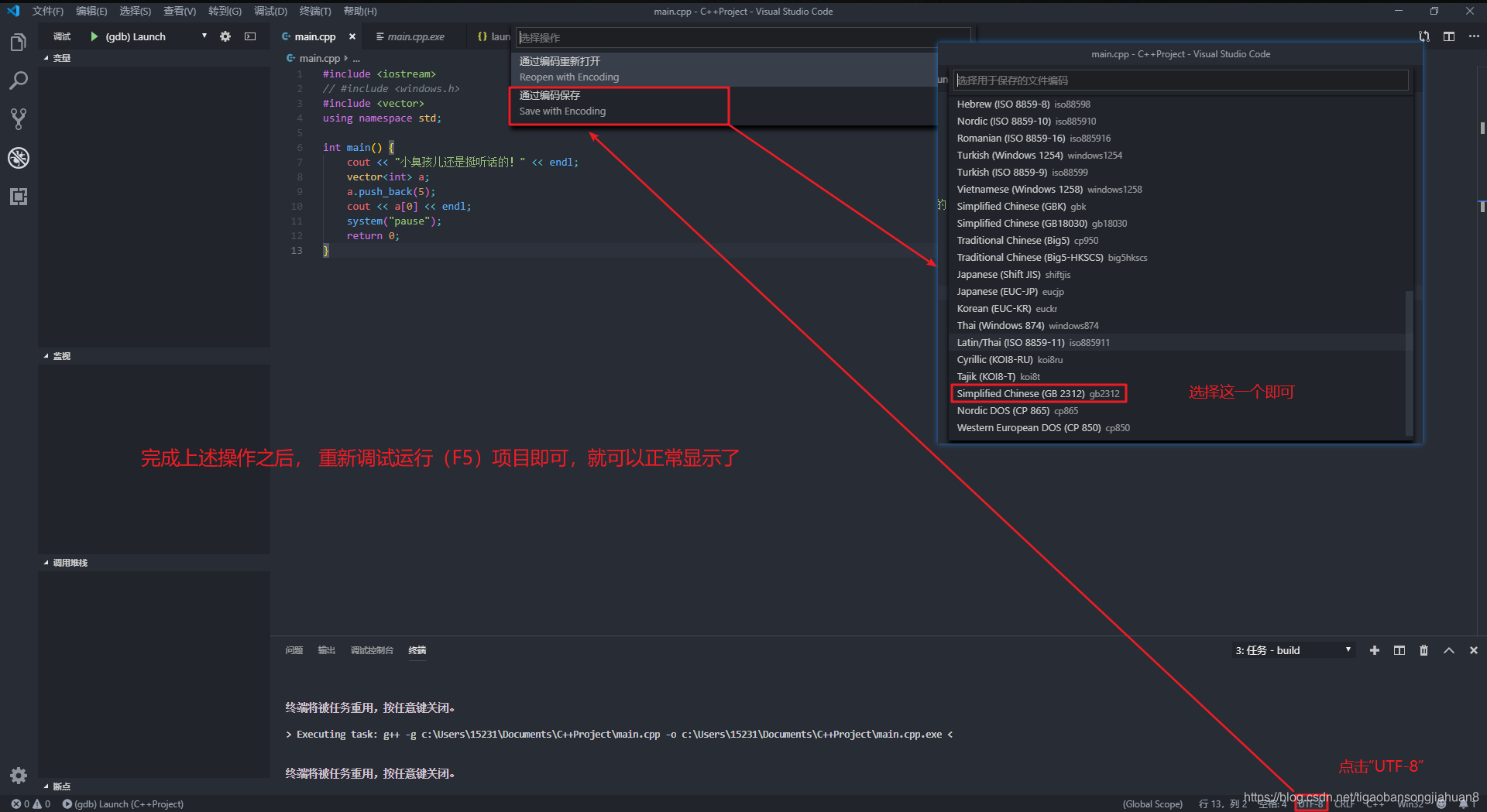Select Traditional Chinese (Big5) encoding
The image size is (1487, 812).
pyautogui.click(x=1177, y=241)
